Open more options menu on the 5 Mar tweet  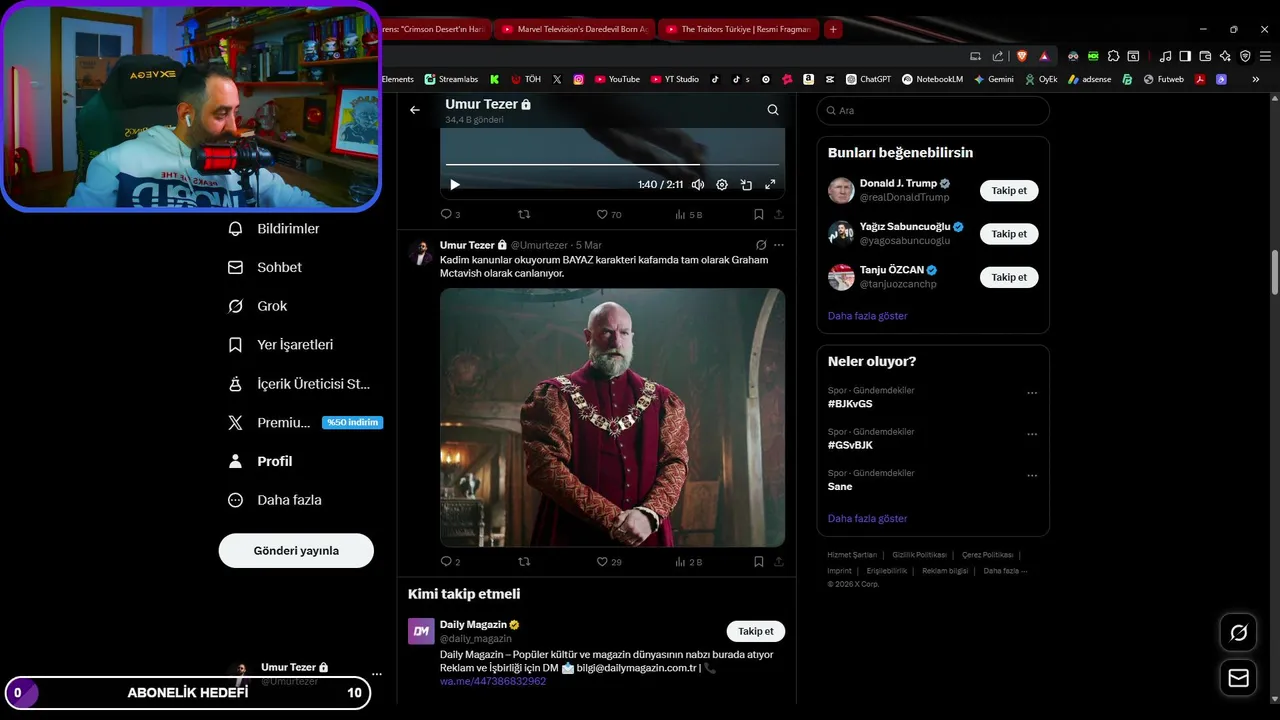779,245
